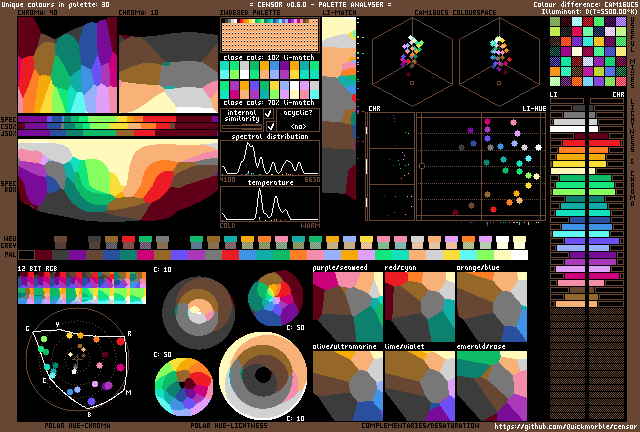
Task: Click the bottom-left C: 50 colour wheel
Action: [x=183, y=385]
